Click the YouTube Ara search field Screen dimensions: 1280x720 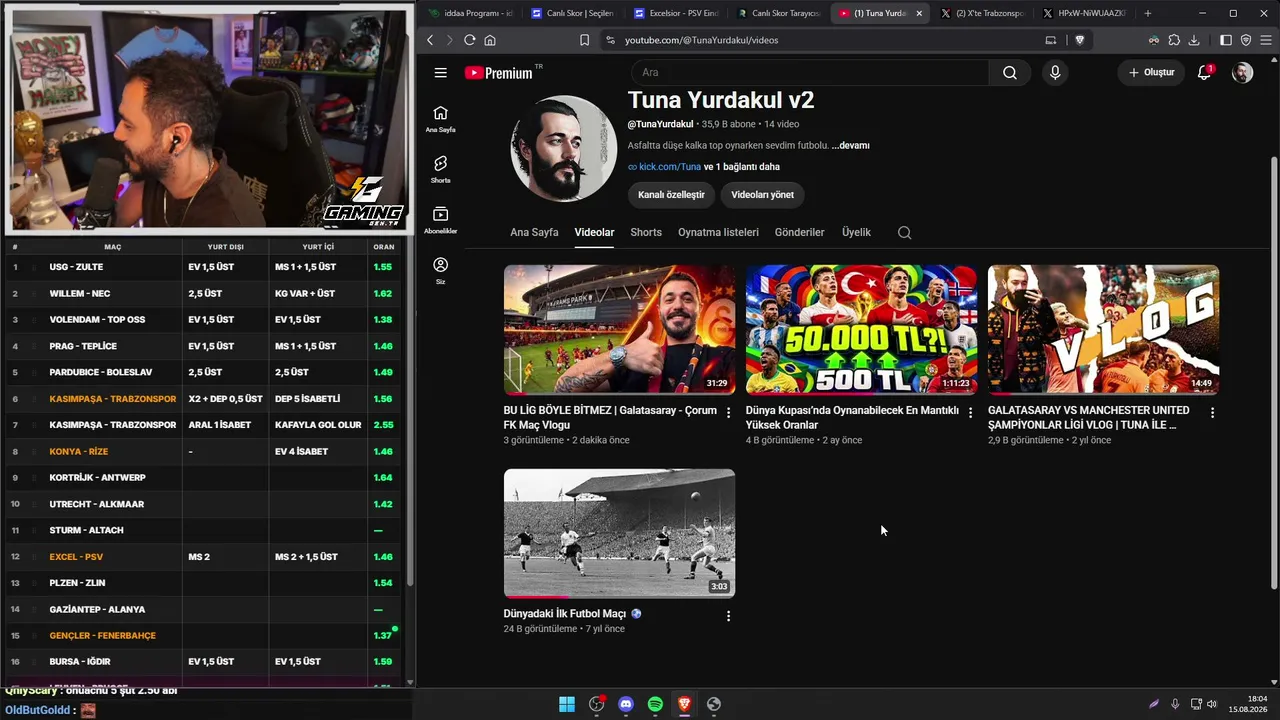point(810,72)
